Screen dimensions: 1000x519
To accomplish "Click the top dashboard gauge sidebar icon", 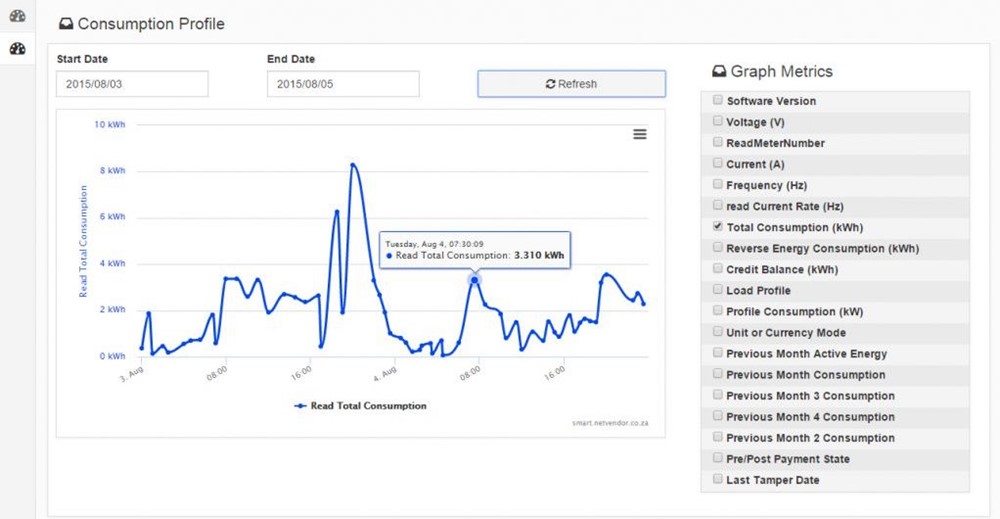I will coord(17,16).
